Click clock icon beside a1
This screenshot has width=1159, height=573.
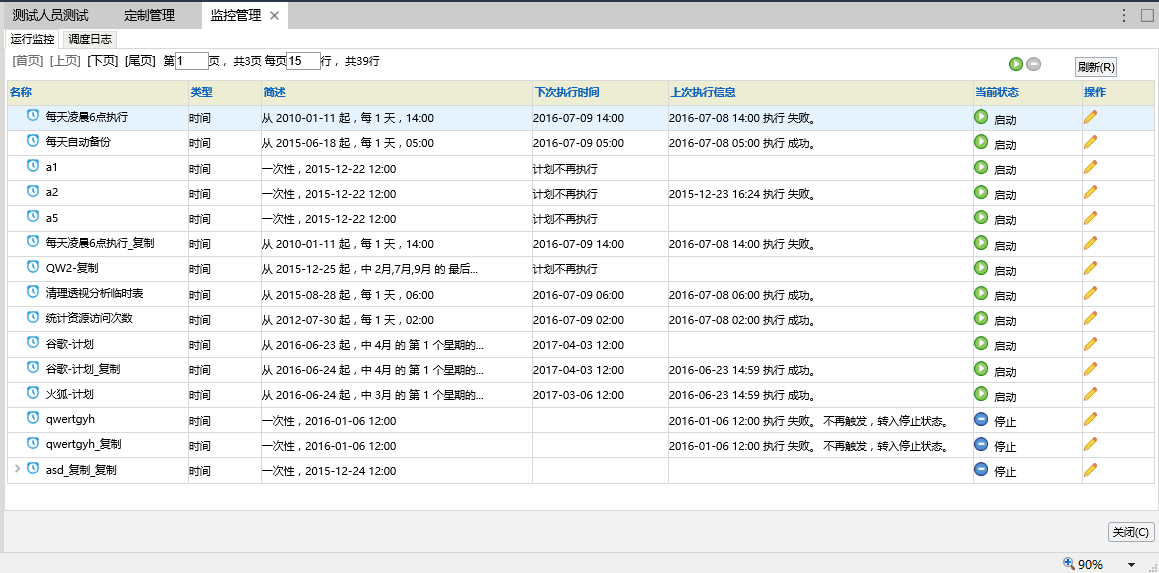[33, 166]
